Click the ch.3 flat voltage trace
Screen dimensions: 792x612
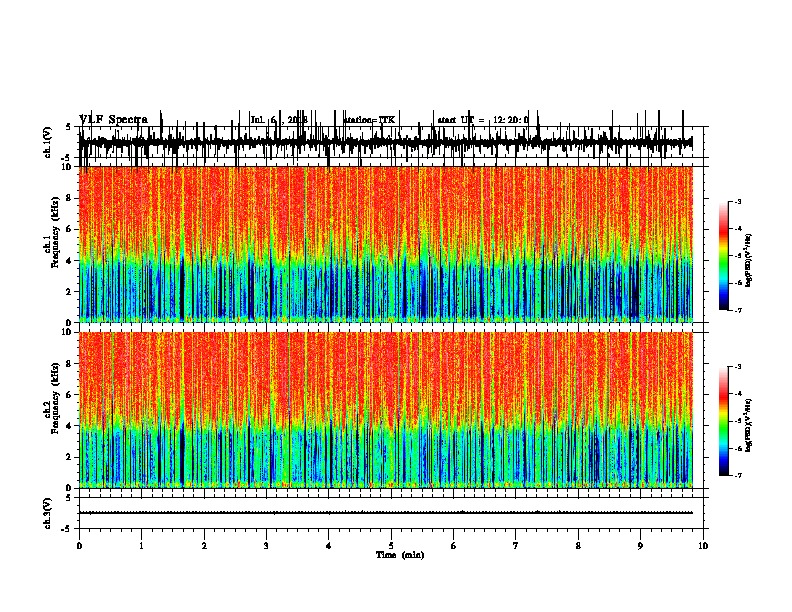pyautogui.click(x=385, y=513)
